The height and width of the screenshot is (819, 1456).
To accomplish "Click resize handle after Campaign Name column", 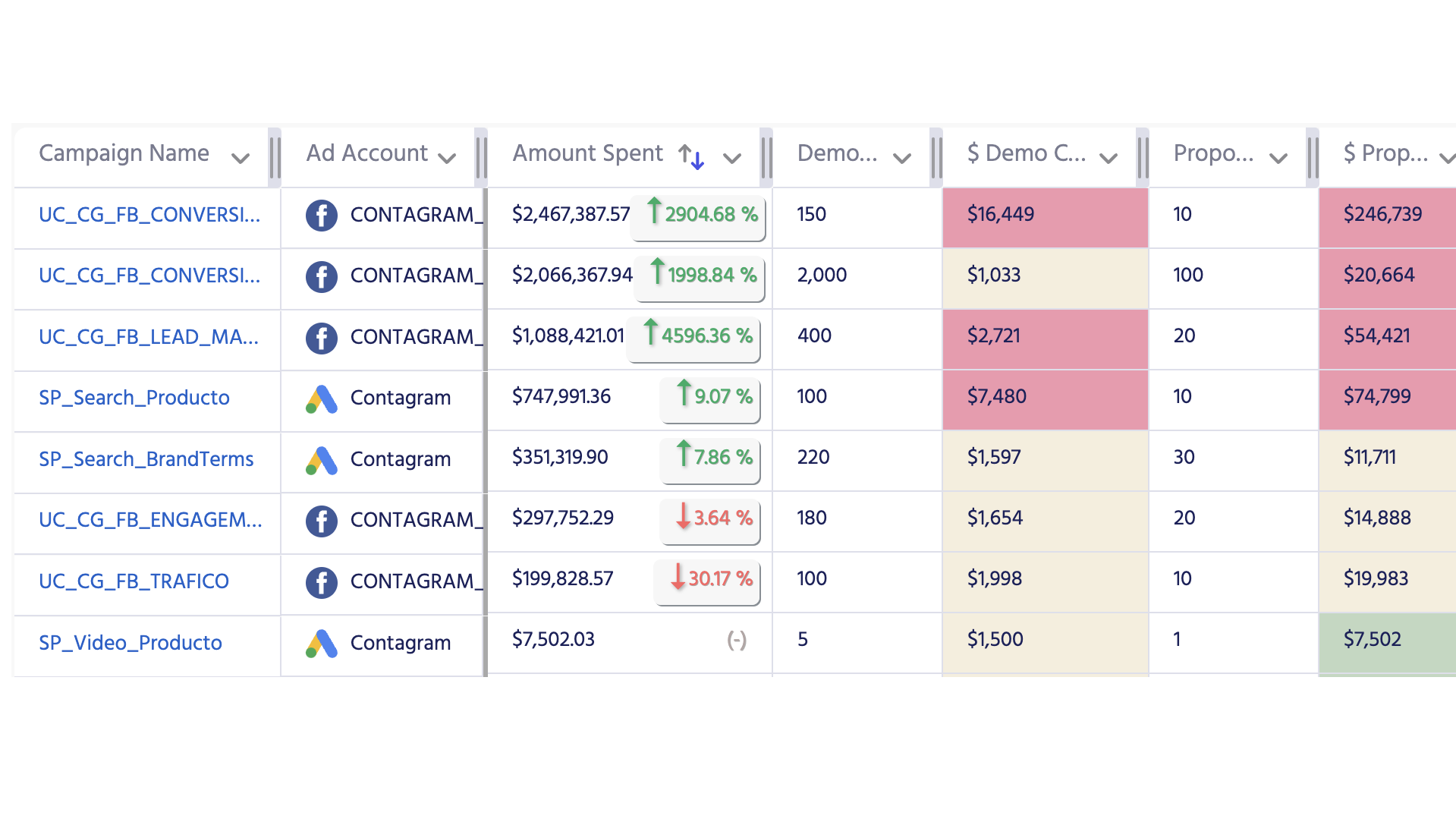I will 275,156.
